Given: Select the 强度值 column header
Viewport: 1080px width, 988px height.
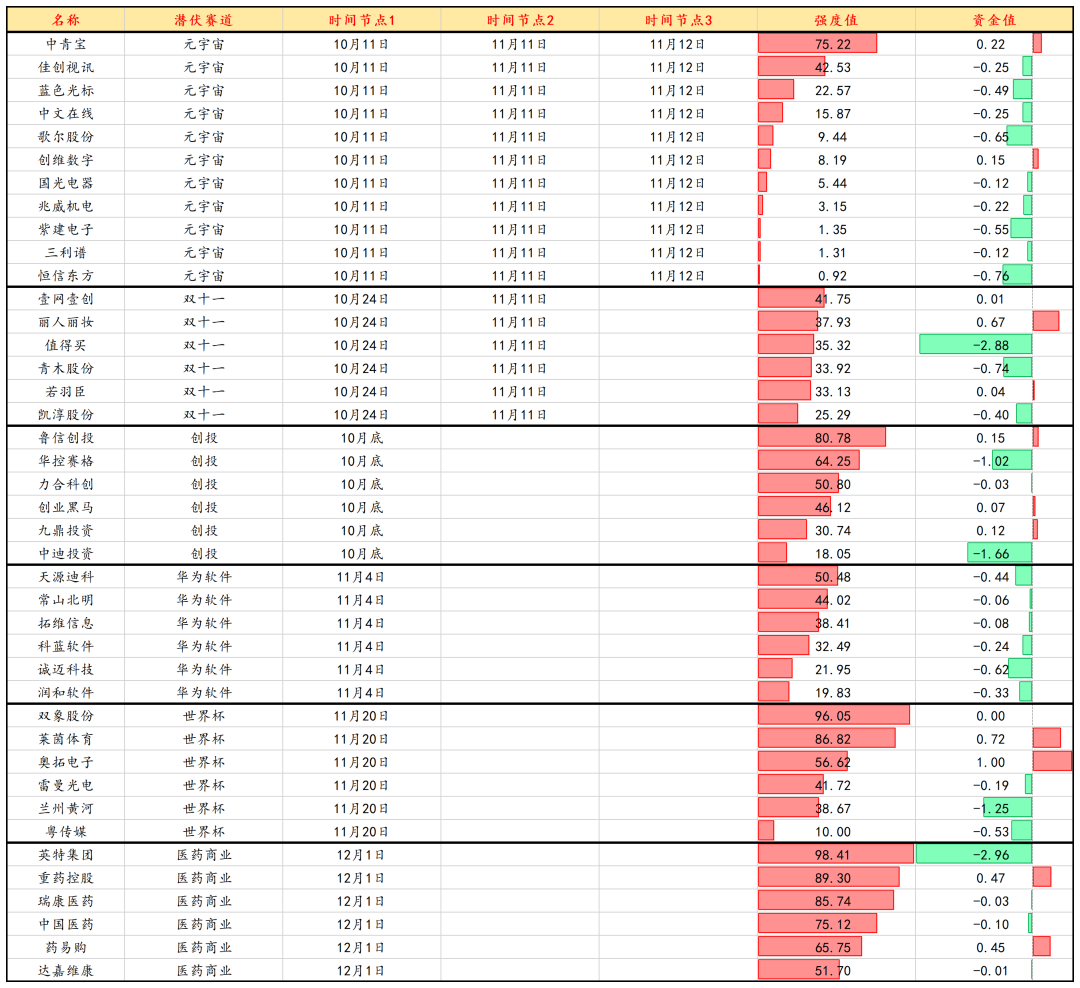Looking at the screenshot, I should click(836, 20).
